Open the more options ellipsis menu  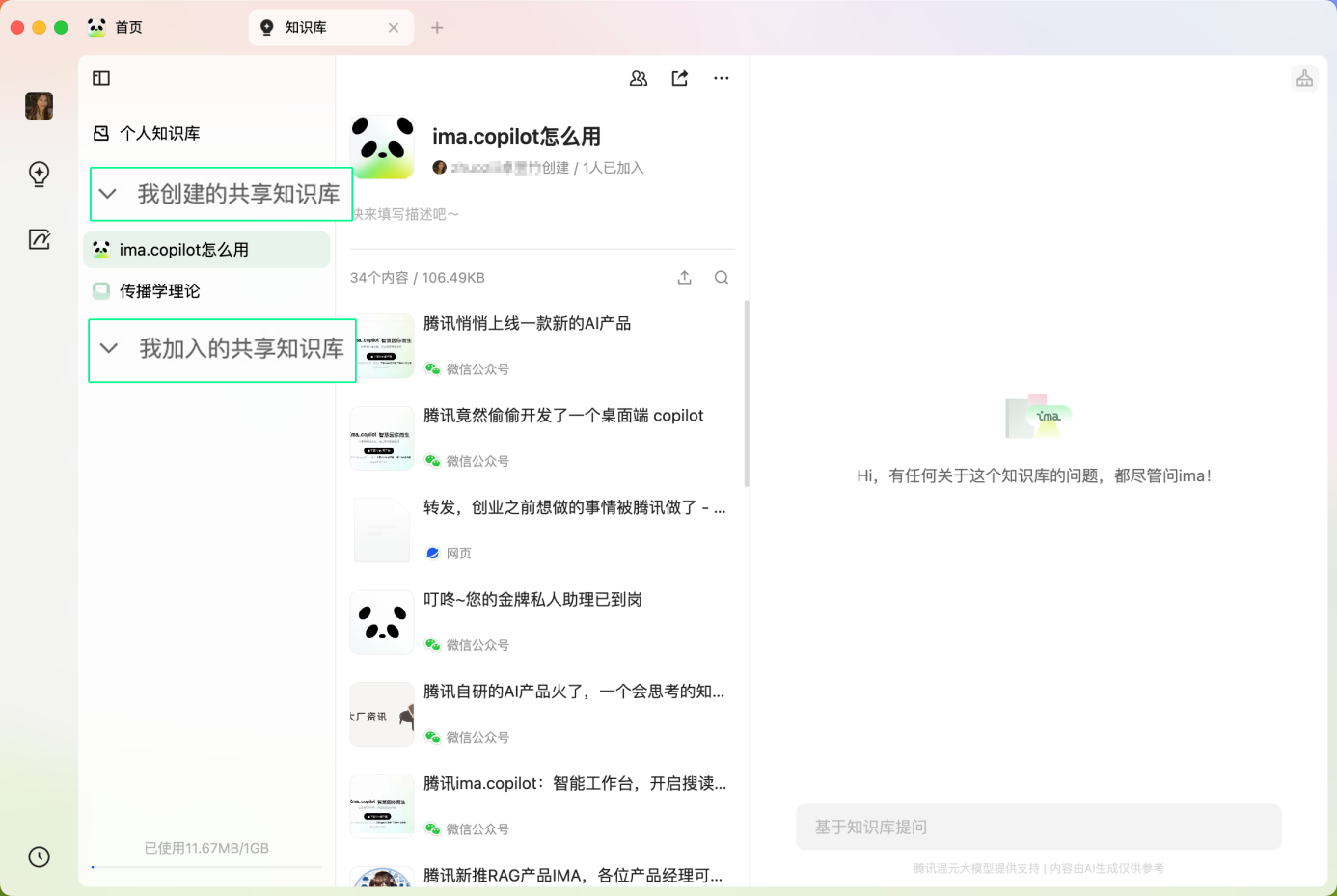click(722, 78)
